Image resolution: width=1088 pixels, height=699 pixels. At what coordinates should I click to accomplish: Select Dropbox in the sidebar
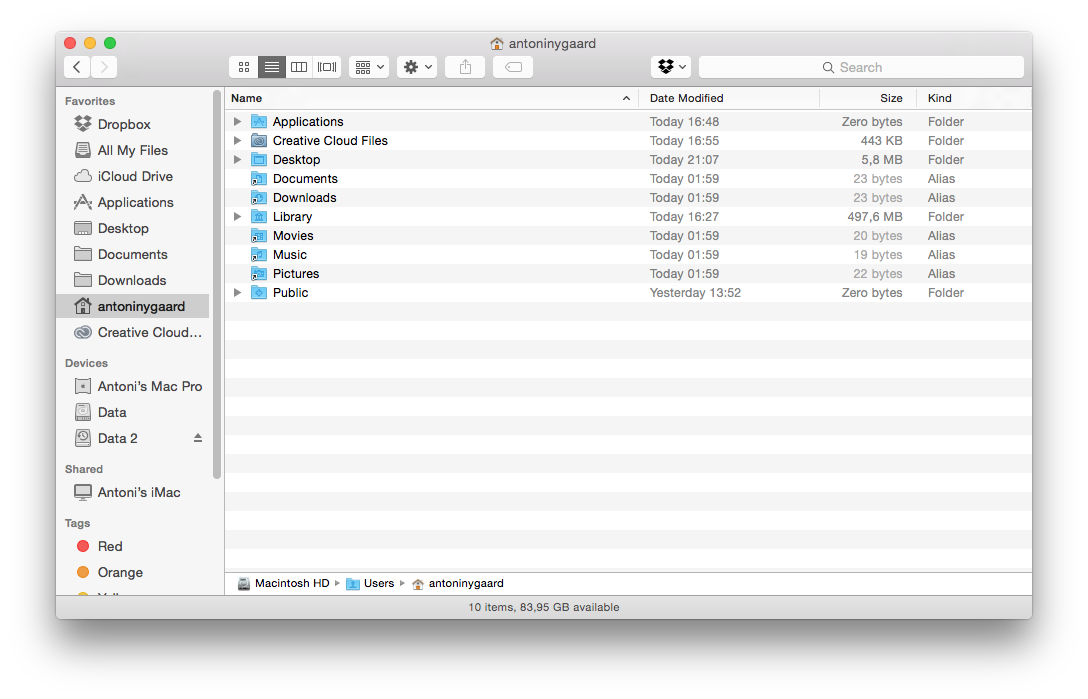tap(133, 124)
